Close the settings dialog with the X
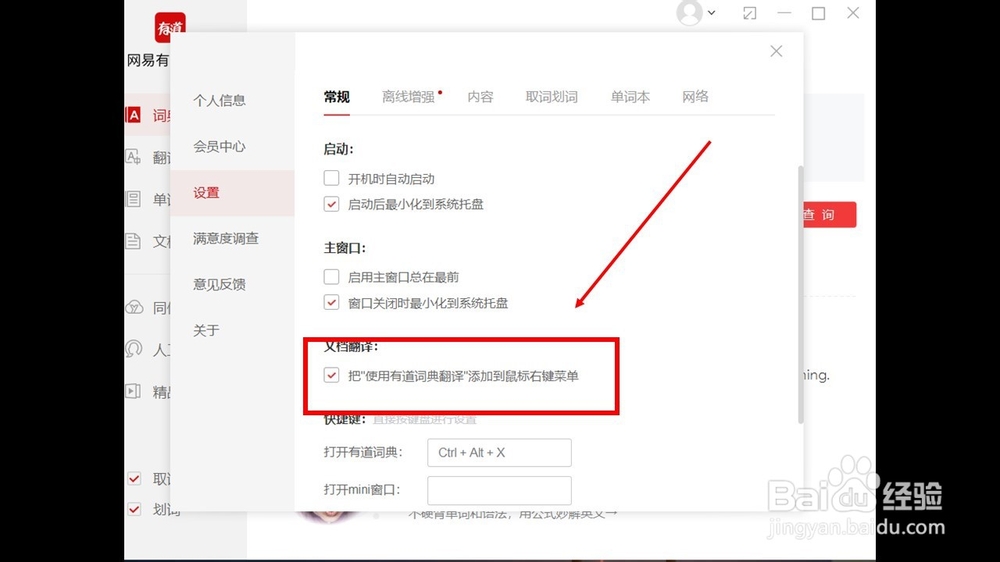 776,51
